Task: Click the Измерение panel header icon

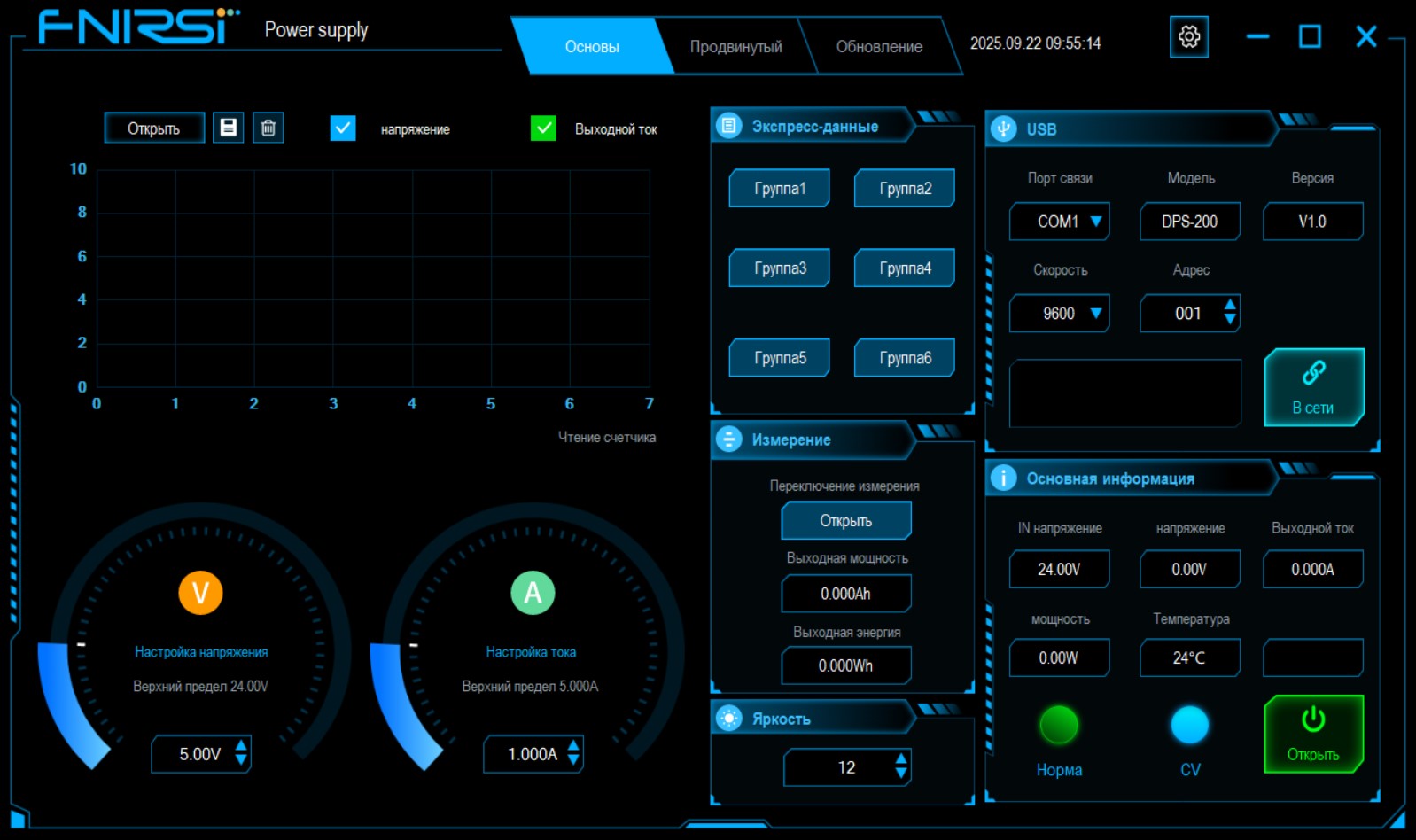Action: 728,439
